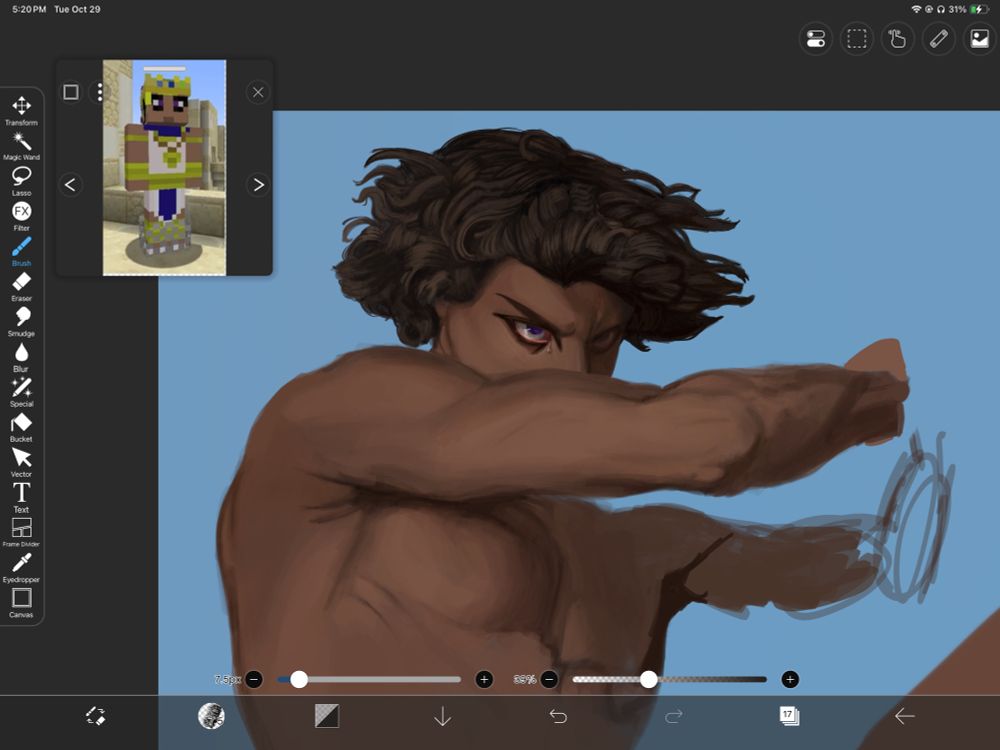Open the ruler tool

(938, 39)
